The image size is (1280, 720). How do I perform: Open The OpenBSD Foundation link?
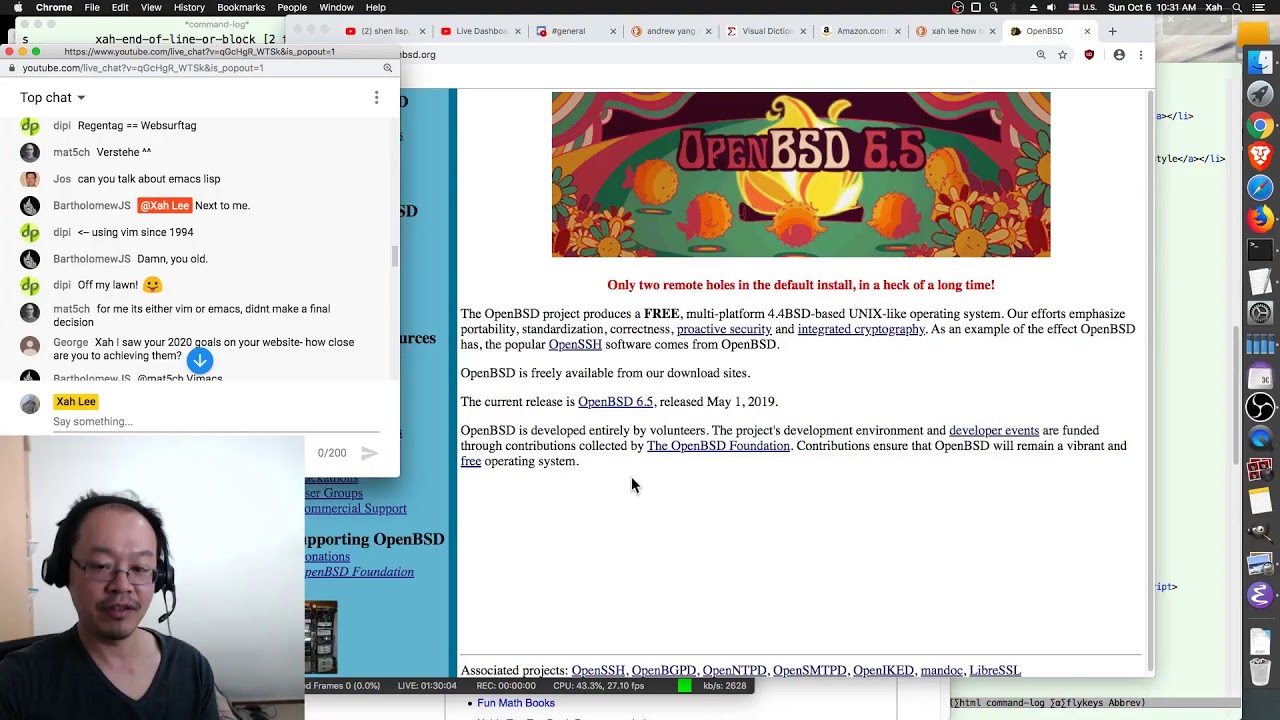tap(718, 446)
